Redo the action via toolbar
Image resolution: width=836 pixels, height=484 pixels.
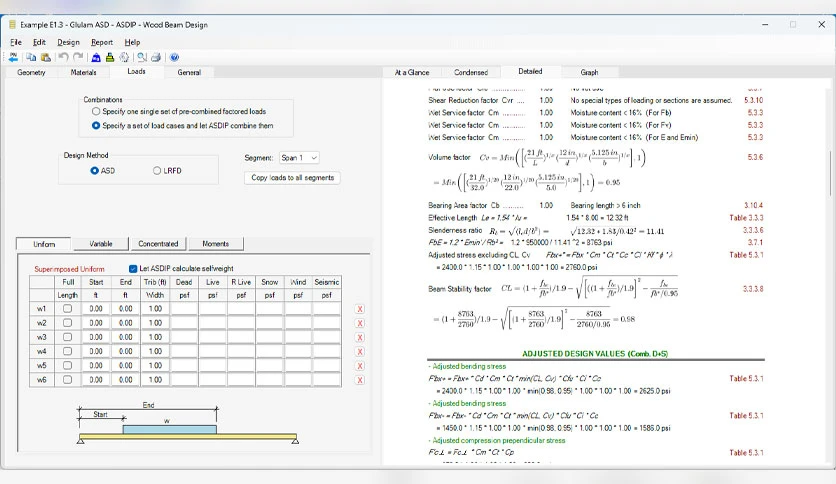[x=78, y=57]
